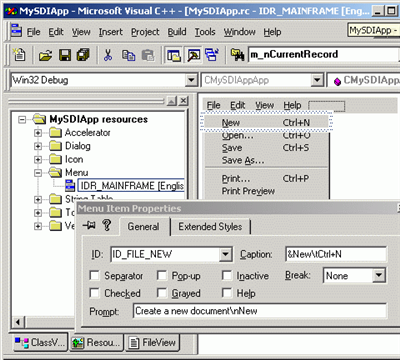Switch to the FileView tab
This screenshot has width=400, height=360.
(x=153, y=342)
